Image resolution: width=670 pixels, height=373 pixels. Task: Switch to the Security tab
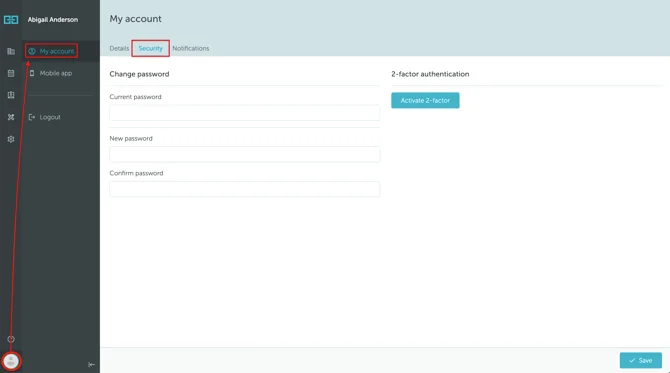click(150, 48)
